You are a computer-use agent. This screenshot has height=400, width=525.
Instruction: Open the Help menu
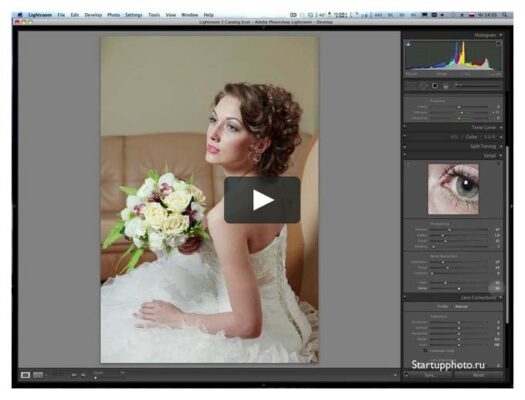208,15
